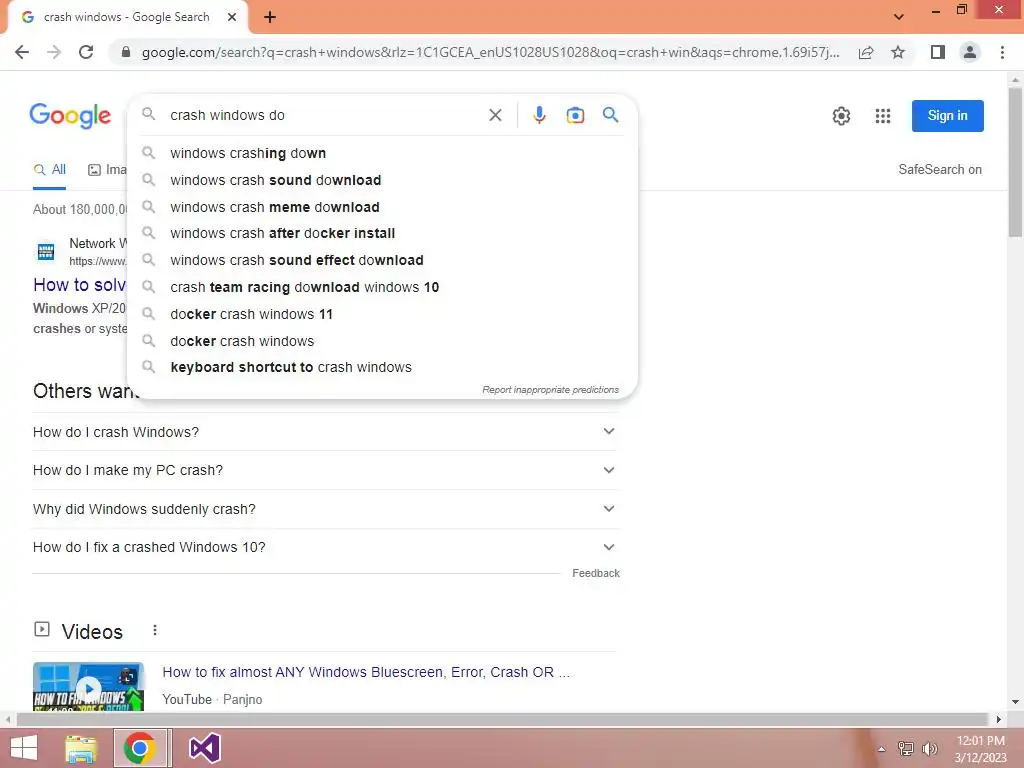The width and height of the screenshot is (1024, 768).
Task: Click the vertical page scrollbar
Action: [1015, 163]
